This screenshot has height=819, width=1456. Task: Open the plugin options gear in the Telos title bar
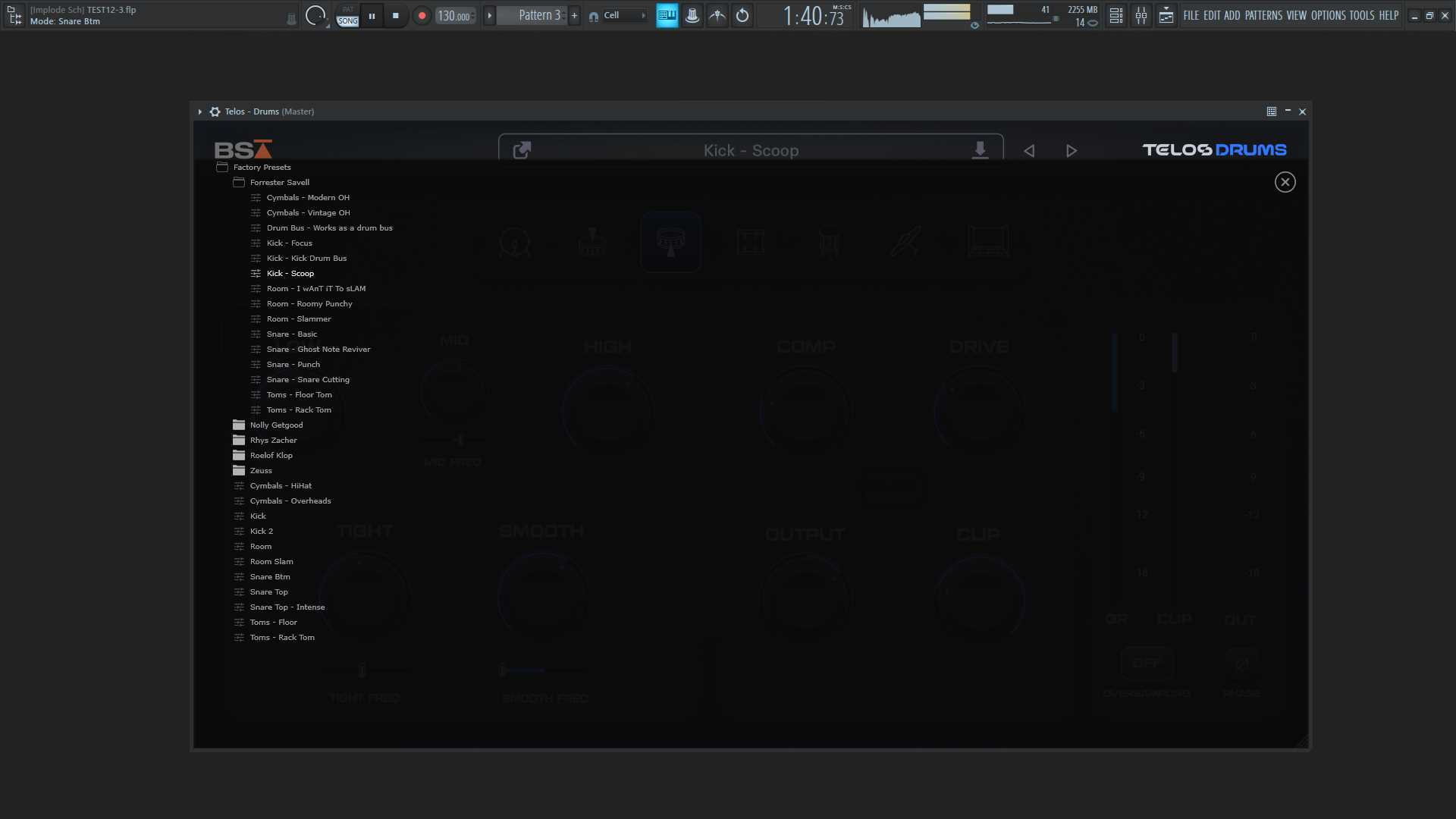pyautogui.click(x=215, y=111)
